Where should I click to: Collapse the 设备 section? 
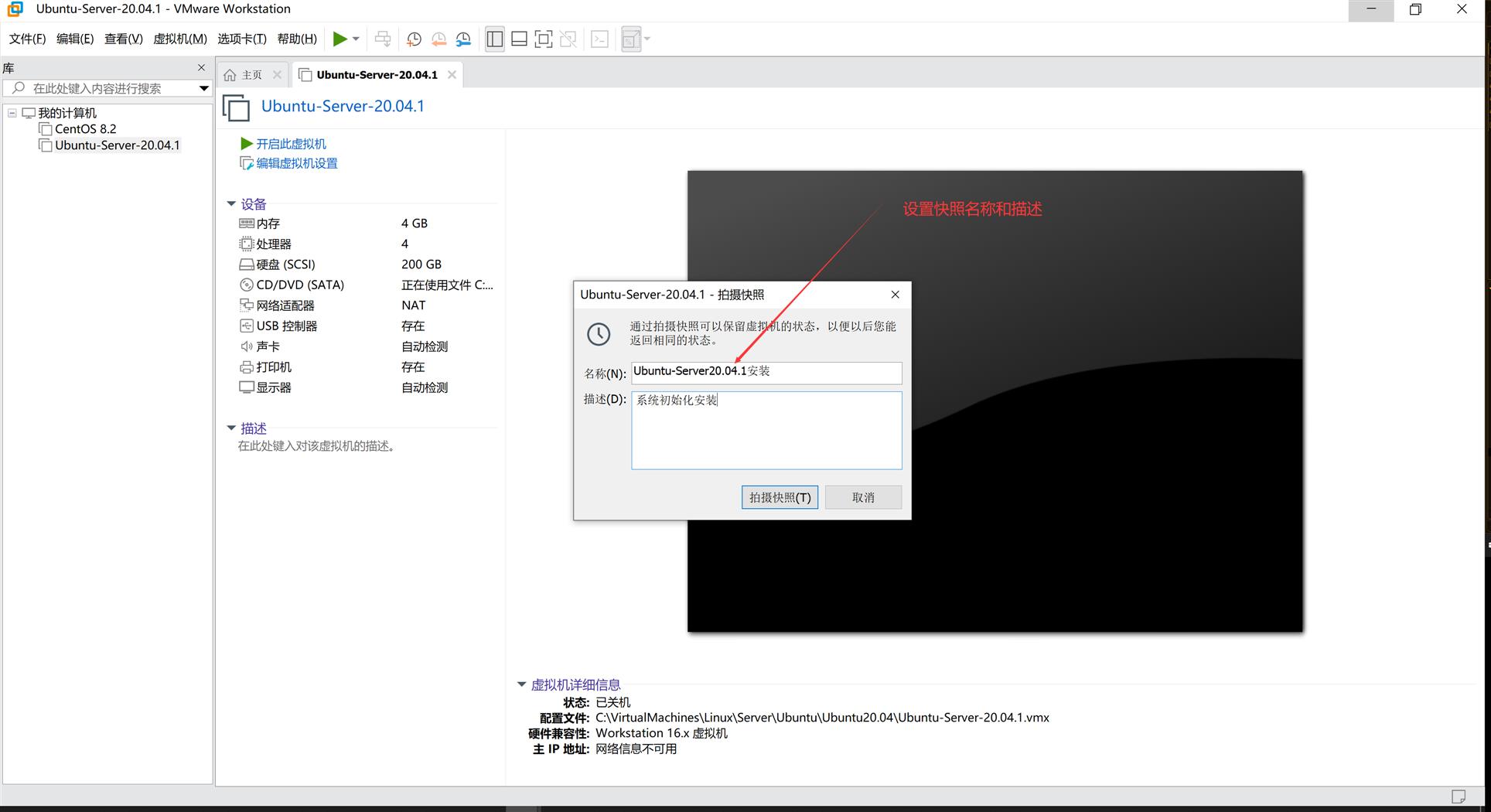pos(231,204)
